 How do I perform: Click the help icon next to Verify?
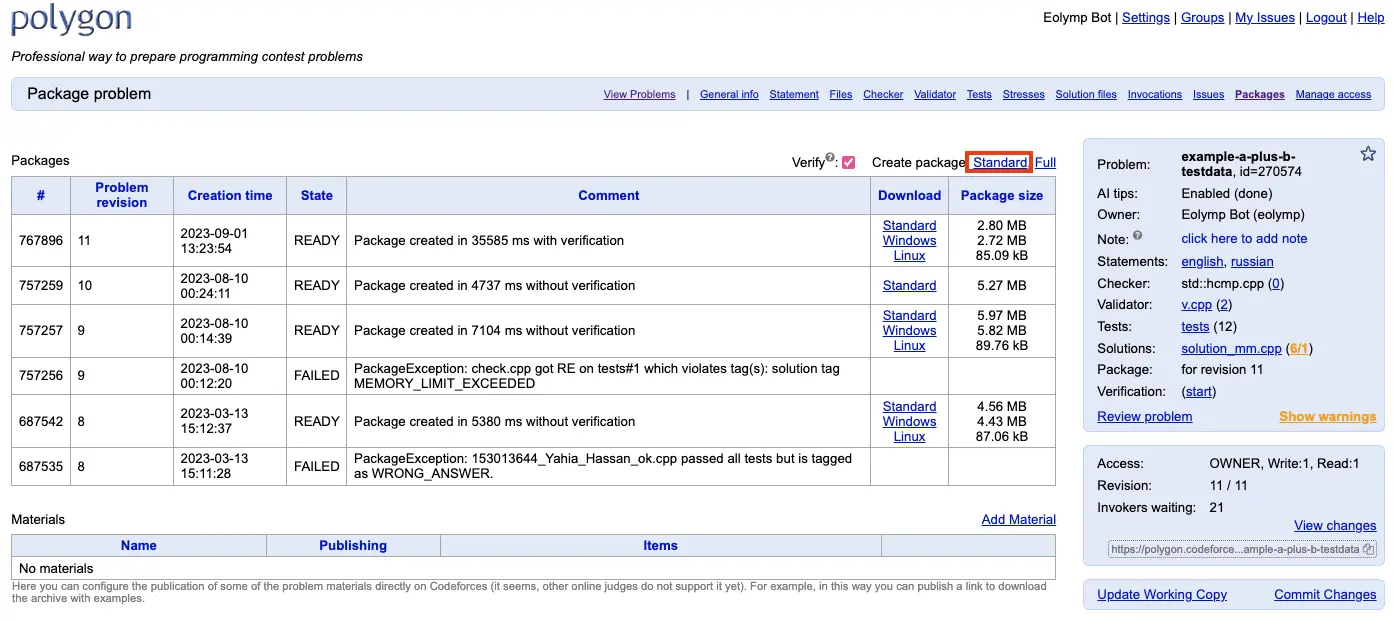(831, 157)
